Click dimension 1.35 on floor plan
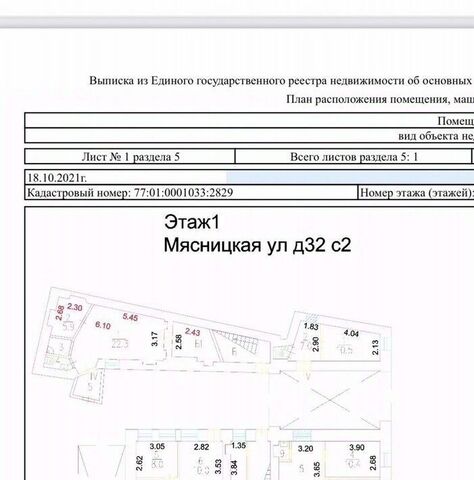 coord(238,445)
